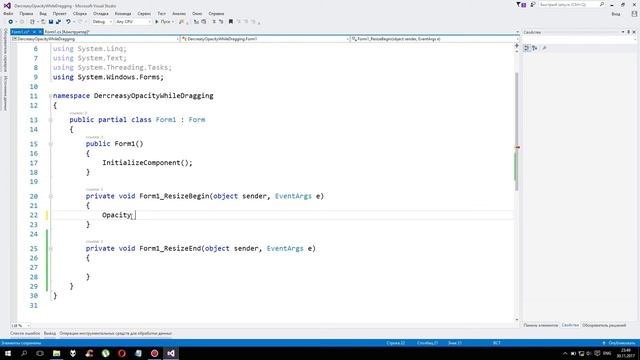
Task: Click the Visual Studio taskbar icon
Action: 171,353
